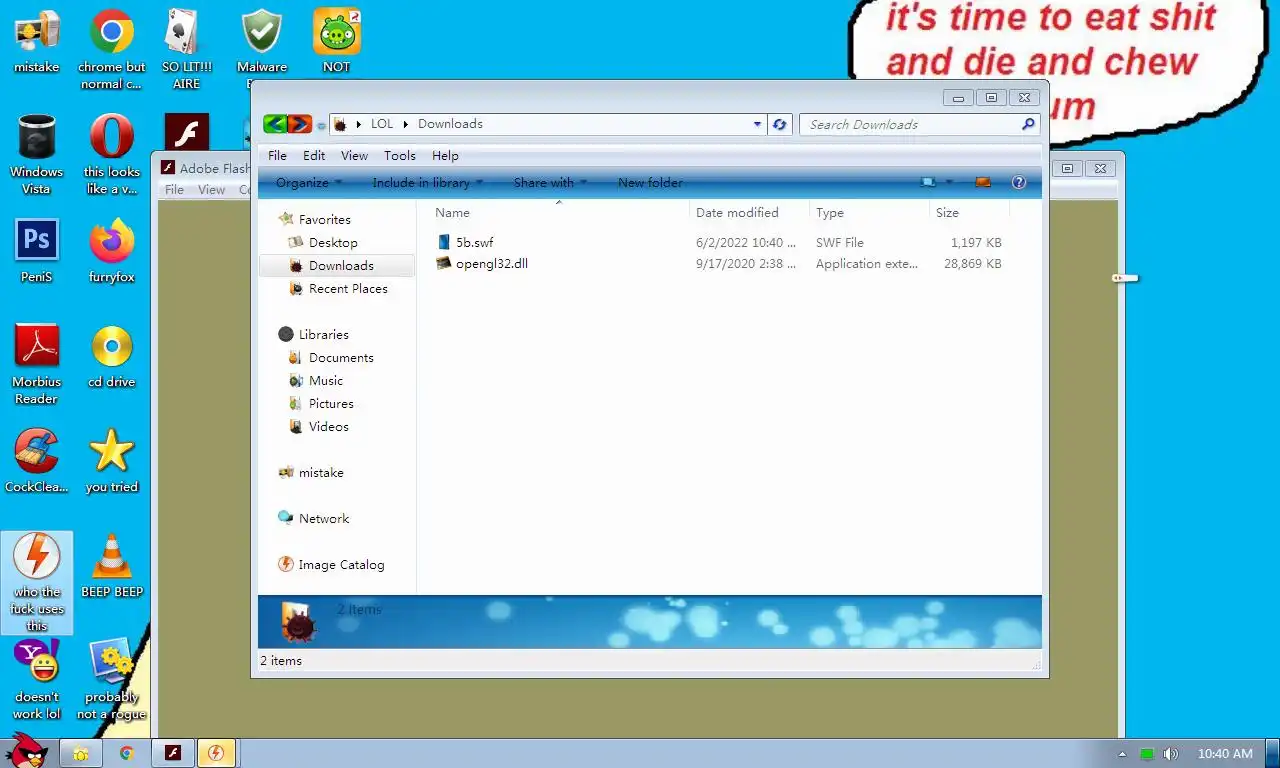Image resolution: width=1280 pixels, height=768 pixels.
Task: Open the File menu in Explorer
Action: point(278,156)
